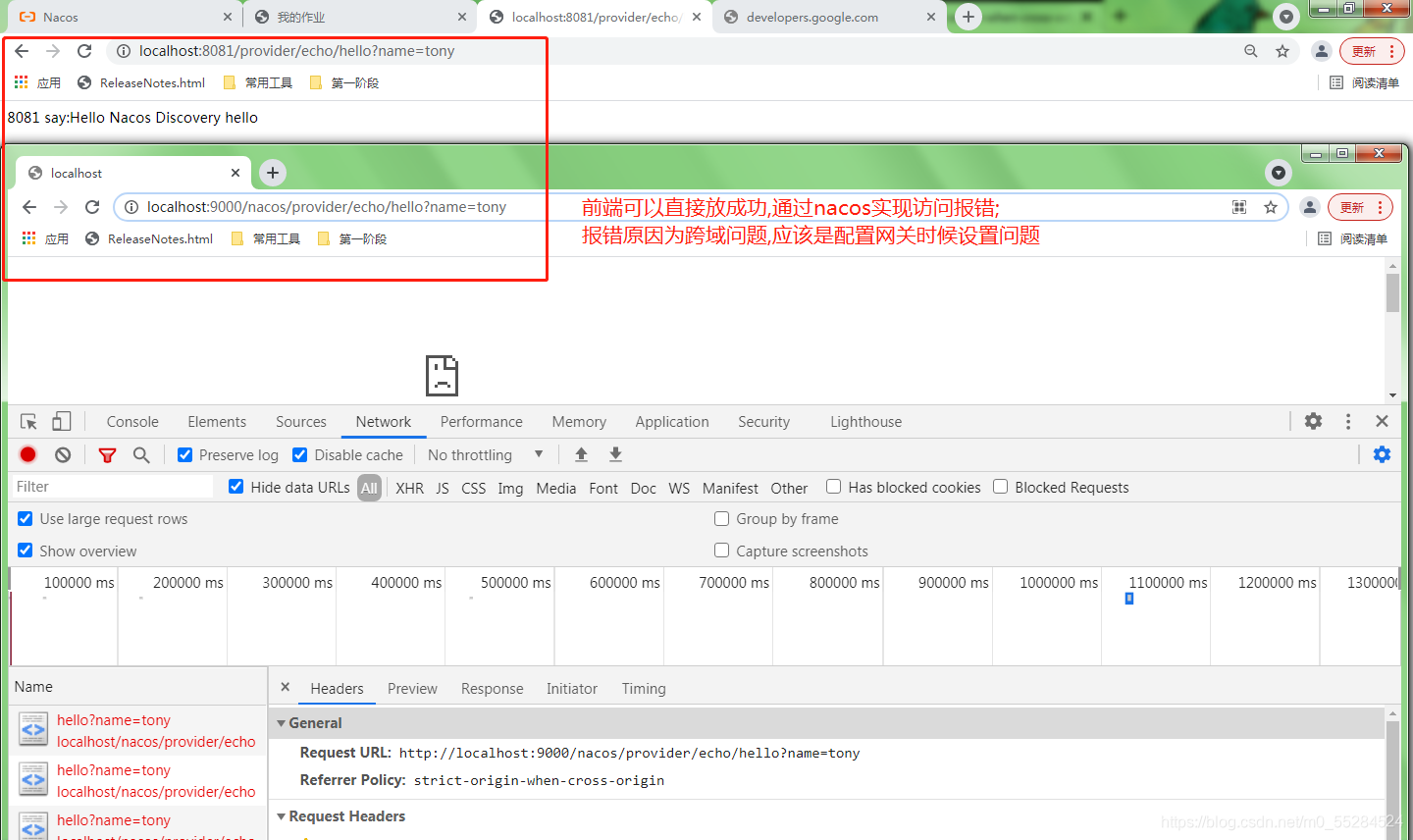
Task: Click the QR code icon in front address bar
Action: [1239, 207]
